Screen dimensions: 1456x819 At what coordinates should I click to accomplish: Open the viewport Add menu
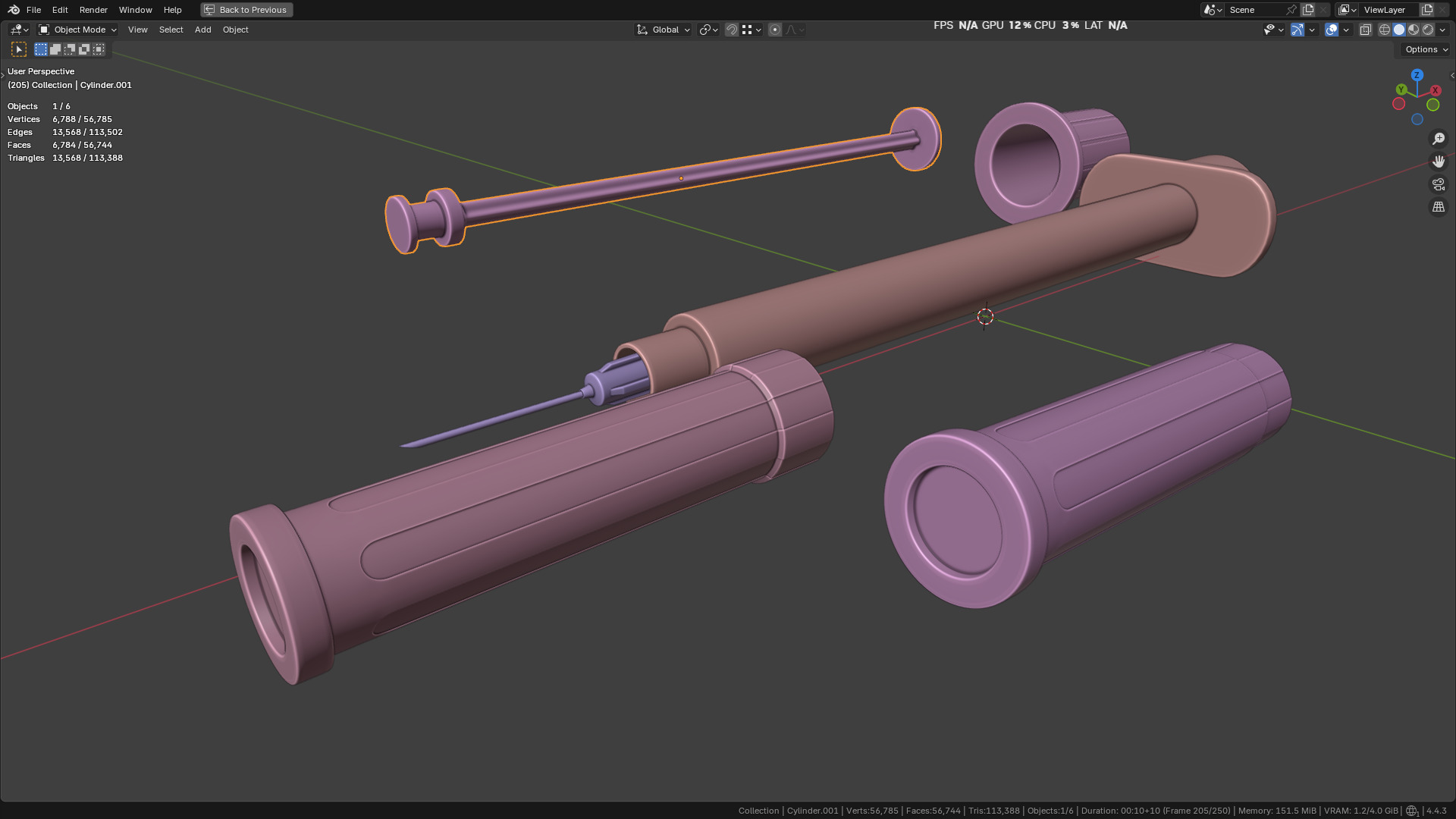202,30
